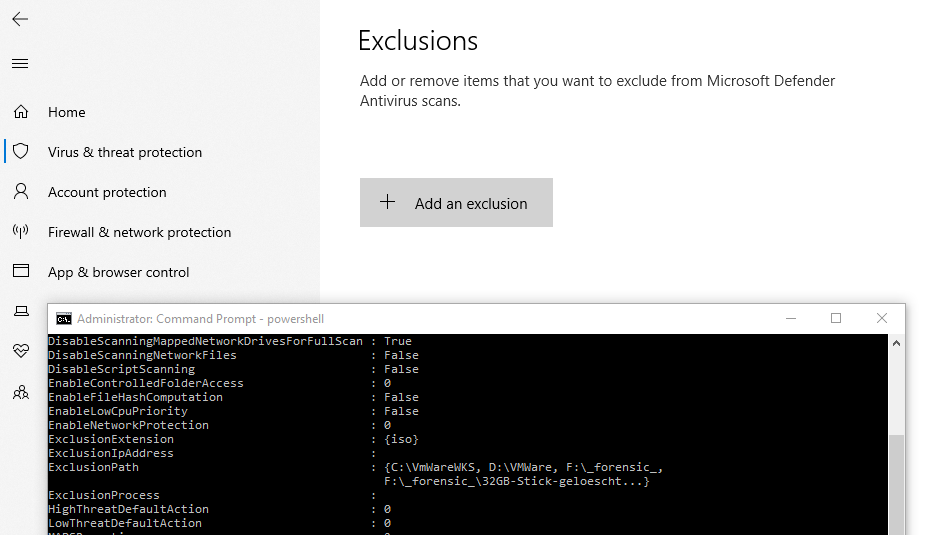Image resolution: width=951 pixels, height=535 pixels.
Task: Select Virus & threat protection
Action: coord(125,152)
